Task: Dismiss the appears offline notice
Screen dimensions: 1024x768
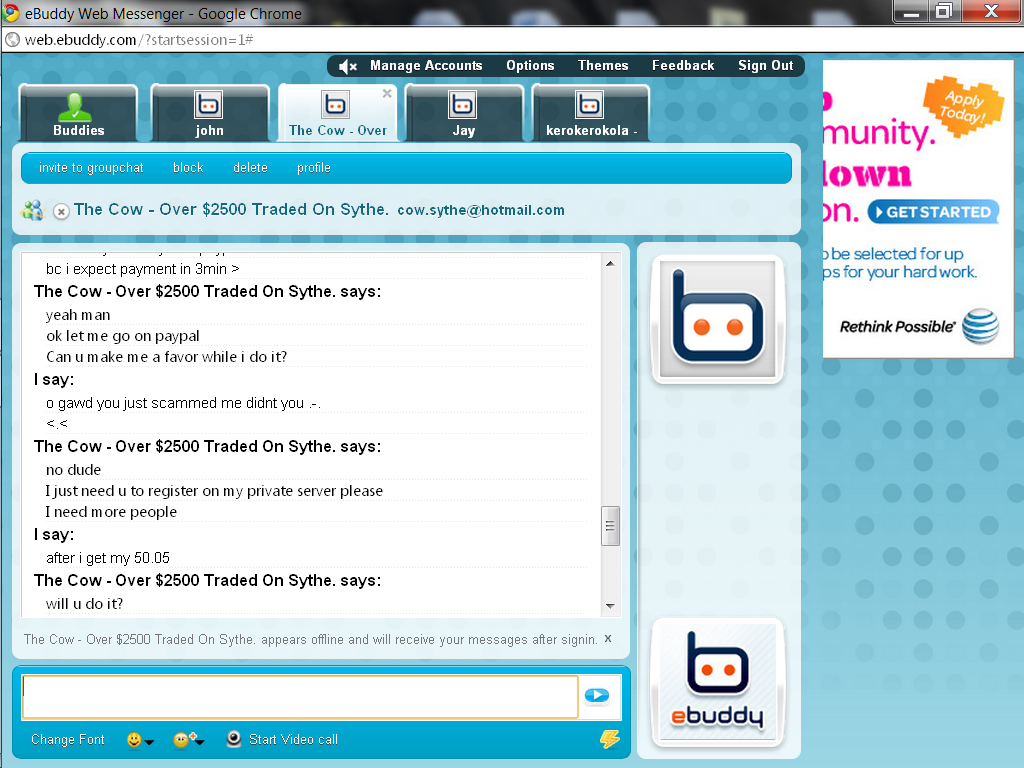Action: click(608, 639)
